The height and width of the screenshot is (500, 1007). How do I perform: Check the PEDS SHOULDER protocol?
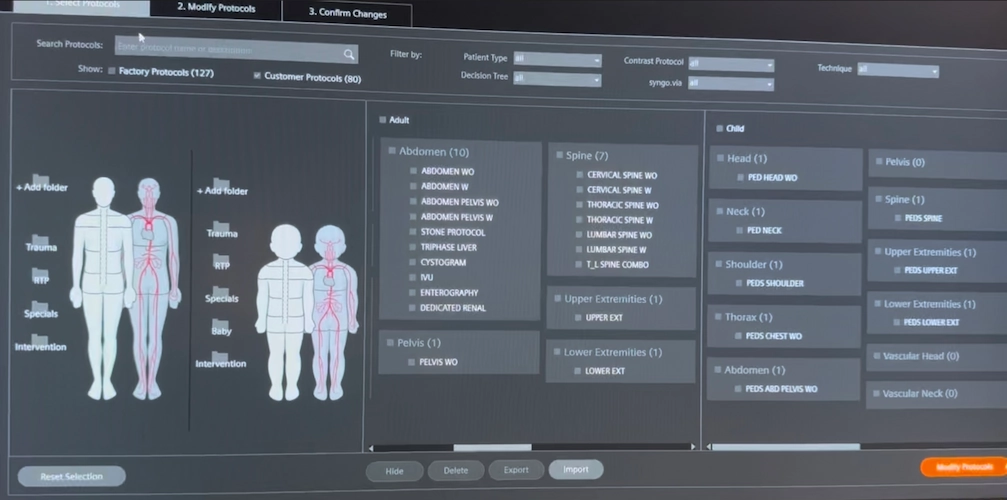(x=738, y=283)
